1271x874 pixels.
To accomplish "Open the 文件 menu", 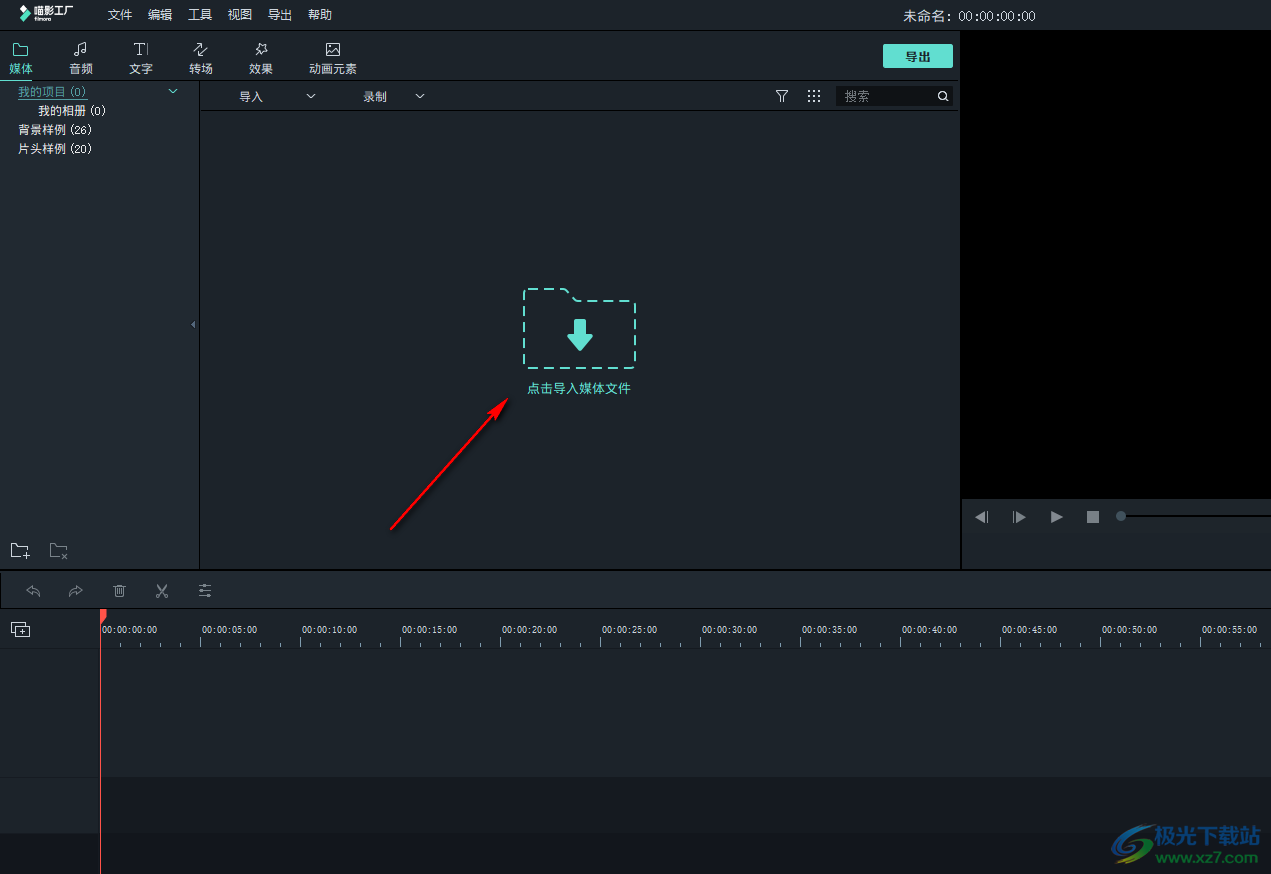I will [x=120, y=15].
